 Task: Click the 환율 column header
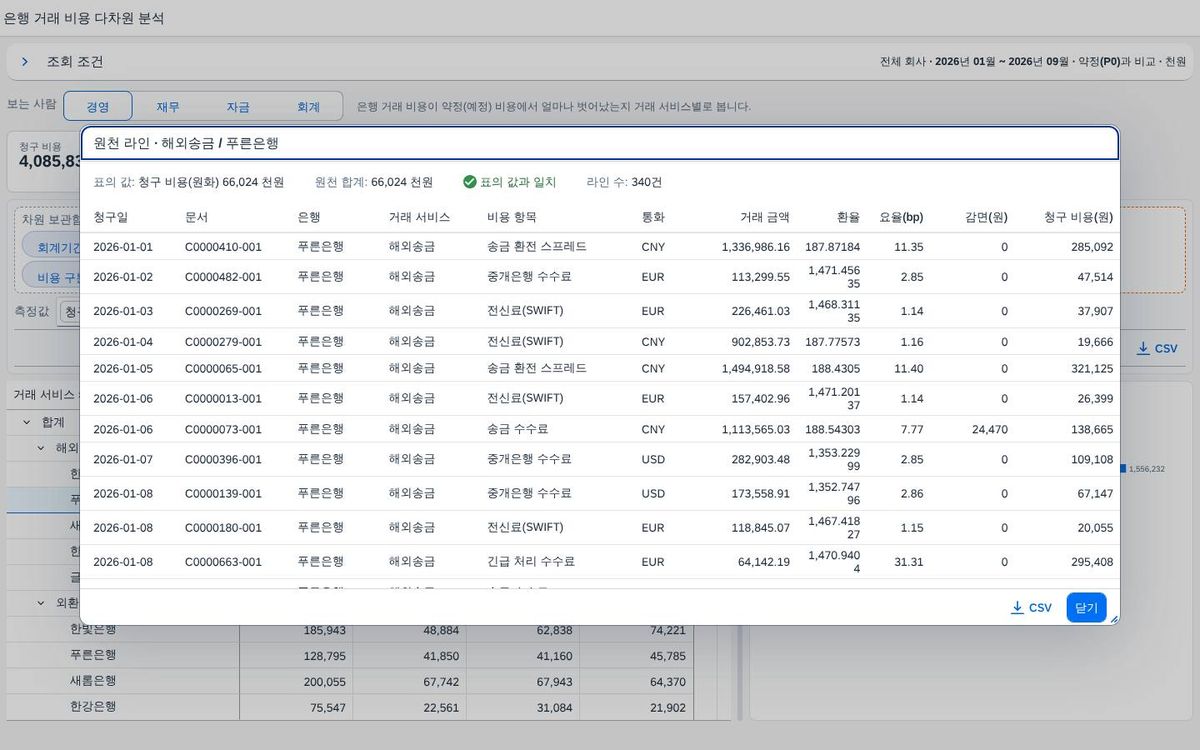848,217
